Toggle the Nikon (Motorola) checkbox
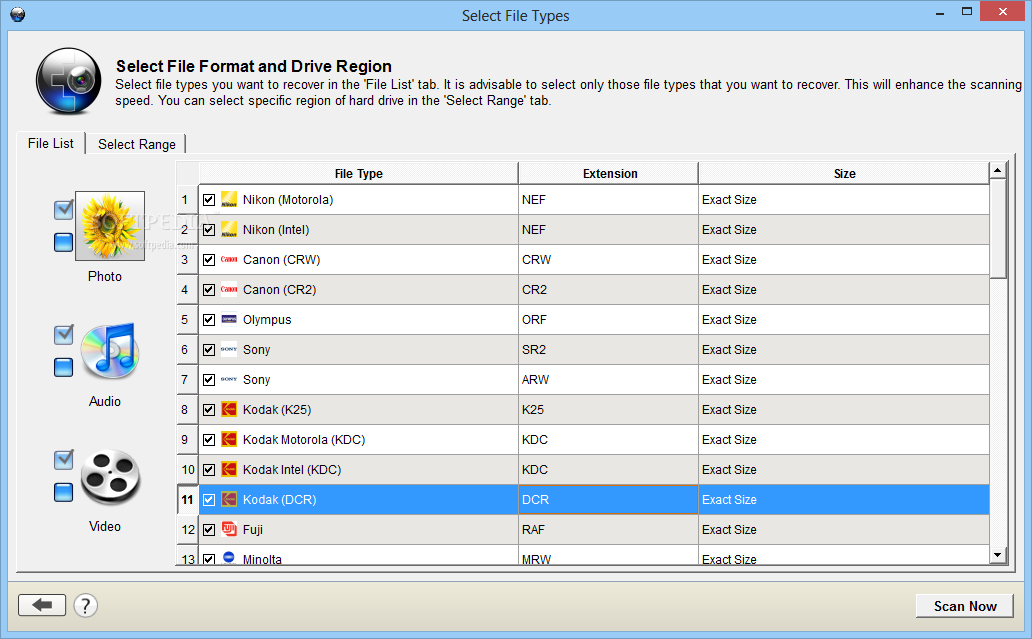 click(209, 199)
